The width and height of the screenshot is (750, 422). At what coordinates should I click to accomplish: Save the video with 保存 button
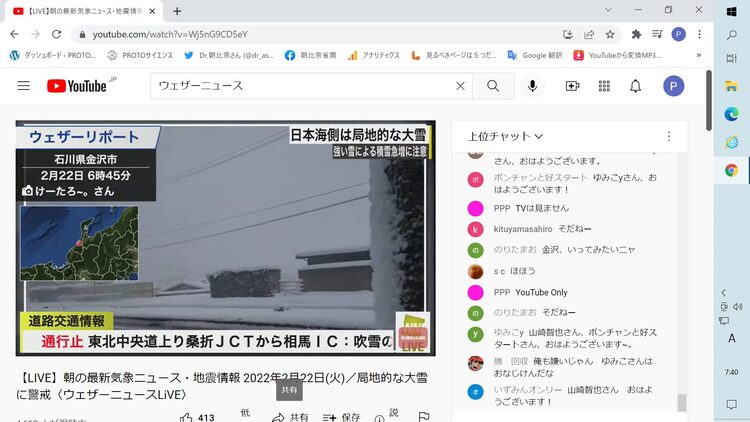click(341, 417)
